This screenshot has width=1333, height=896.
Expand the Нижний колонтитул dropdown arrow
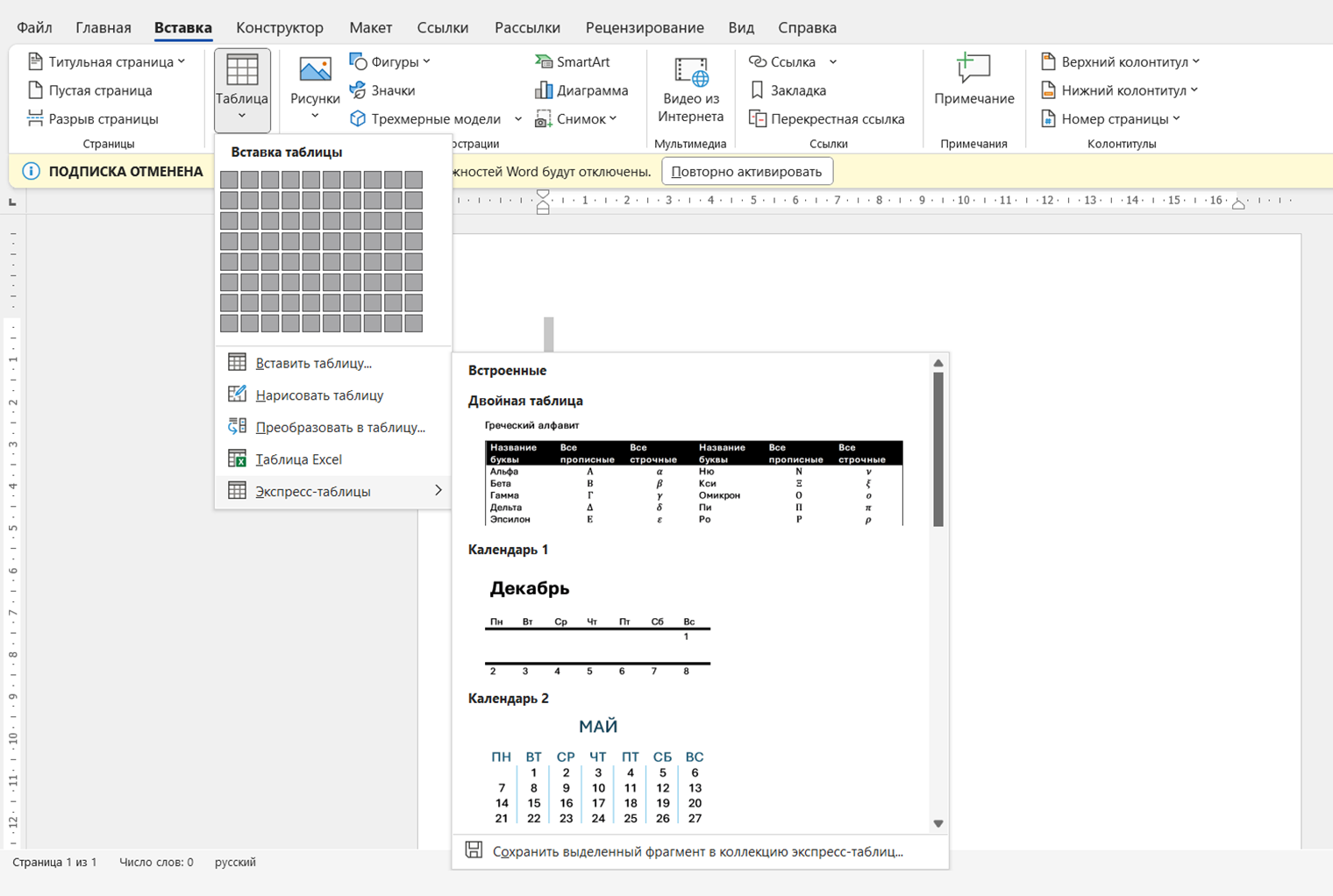coord(1194,90)
